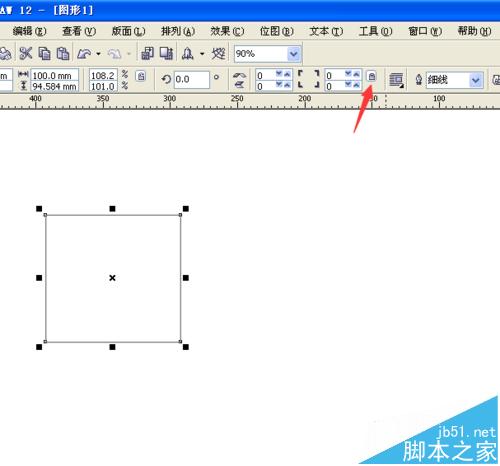Click the horizontal scale field 108.2
The height and width of the screenshot is (466, 500).
[x=103, y=75]
